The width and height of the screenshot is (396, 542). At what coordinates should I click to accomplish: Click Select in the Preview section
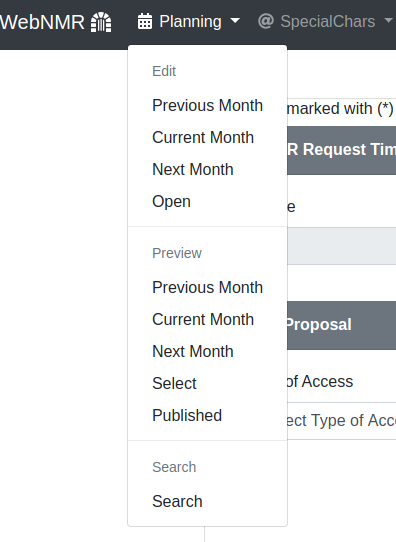tap(207, 383)
